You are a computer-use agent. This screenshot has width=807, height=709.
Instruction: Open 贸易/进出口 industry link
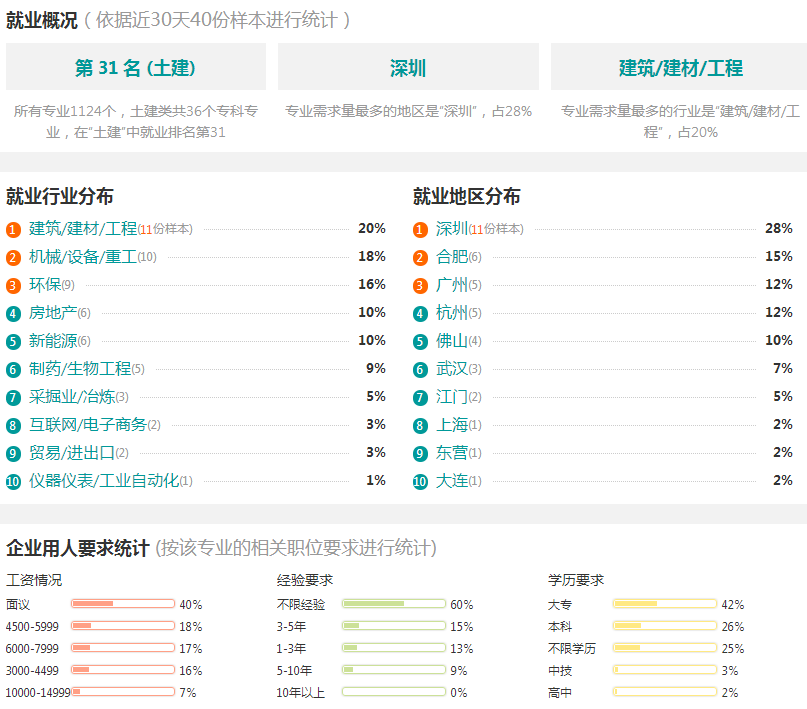tap(72, 452)
